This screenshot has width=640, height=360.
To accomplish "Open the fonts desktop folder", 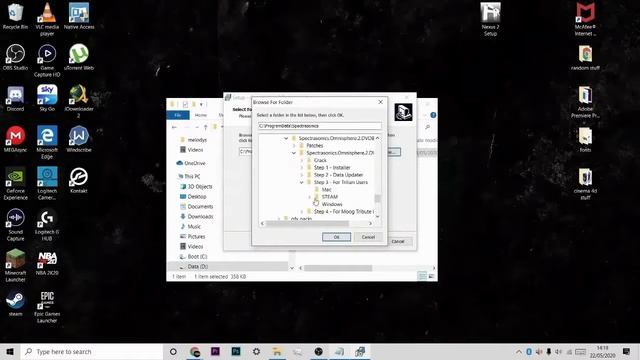I will coord(585,139).
